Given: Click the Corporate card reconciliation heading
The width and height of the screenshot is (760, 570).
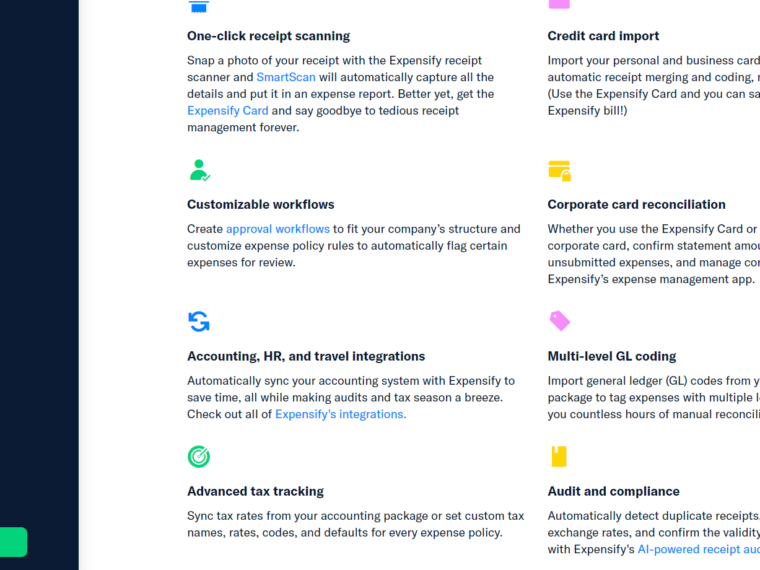Looking at the screenshot, I should [x=636, y=205].
